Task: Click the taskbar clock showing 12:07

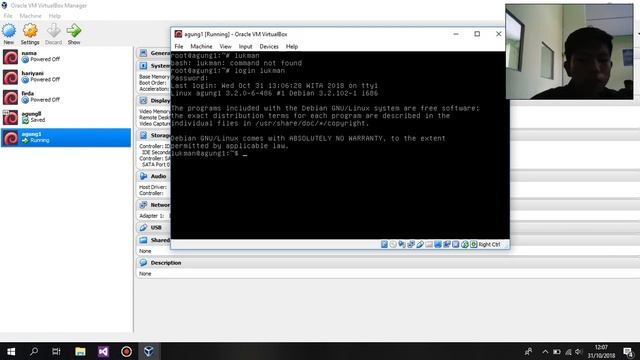Action: click(601, 351)
